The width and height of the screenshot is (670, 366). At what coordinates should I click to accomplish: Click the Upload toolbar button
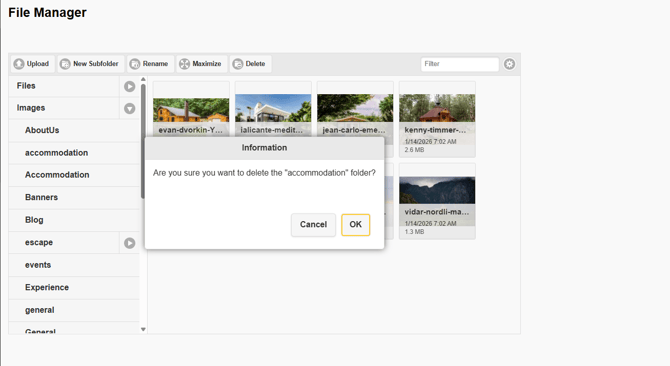pos(32,64)
